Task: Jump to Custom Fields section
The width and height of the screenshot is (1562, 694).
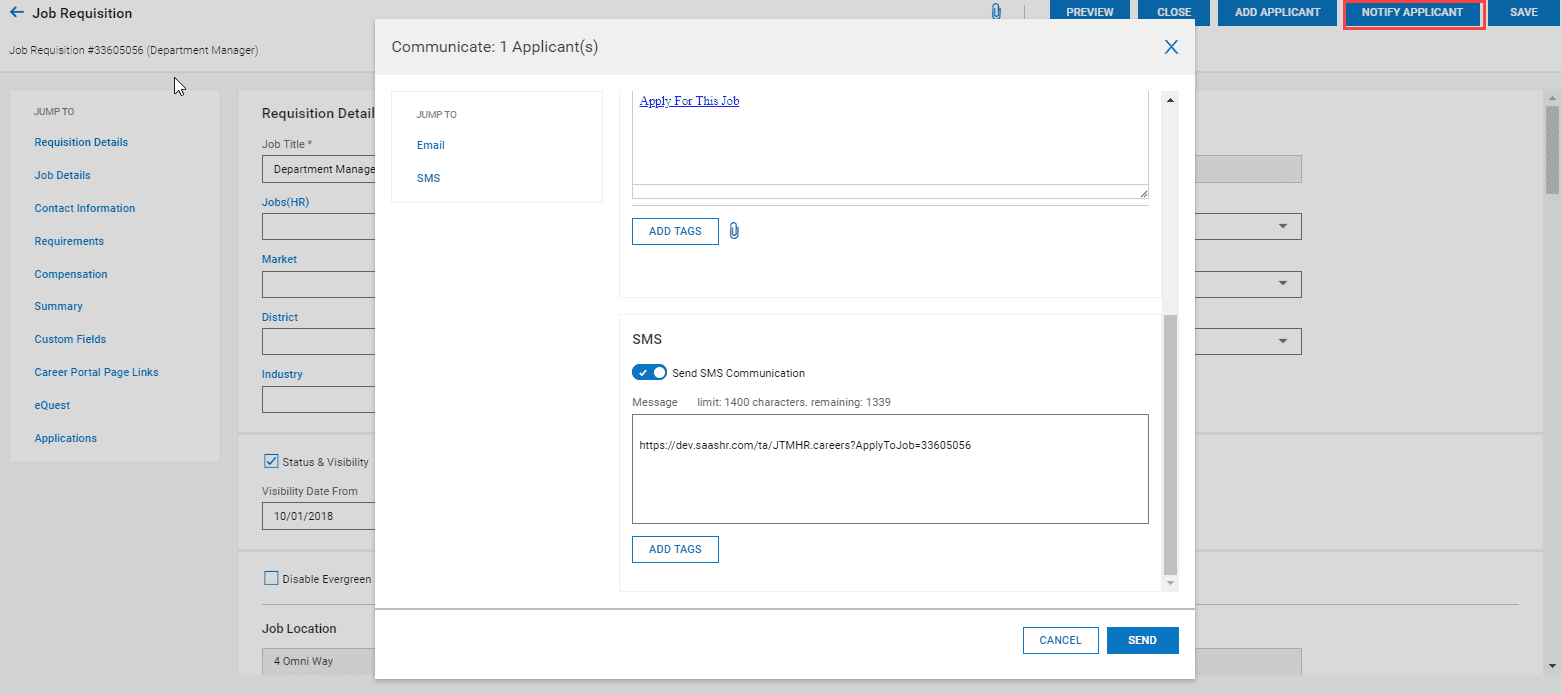Action: pyautogui.click(x=70, y=339)
